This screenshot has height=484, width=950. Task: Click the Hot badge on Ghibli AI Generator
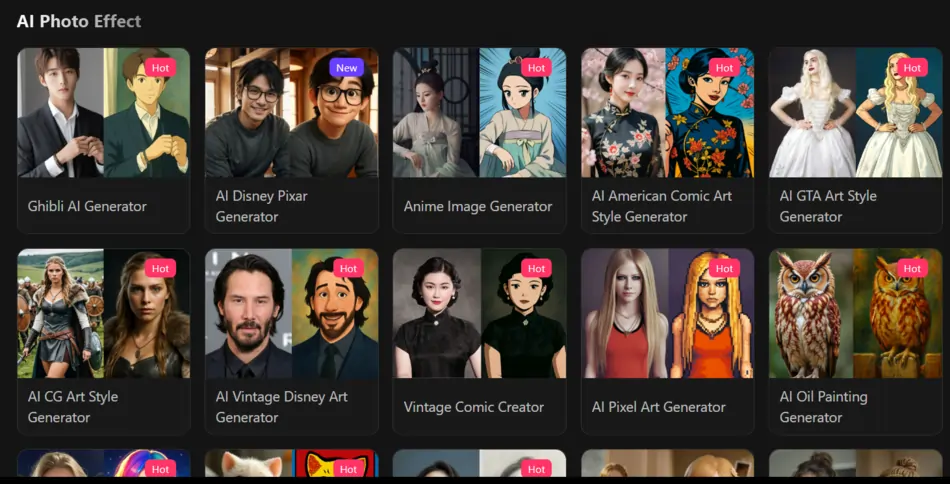(x=161, y=68)
